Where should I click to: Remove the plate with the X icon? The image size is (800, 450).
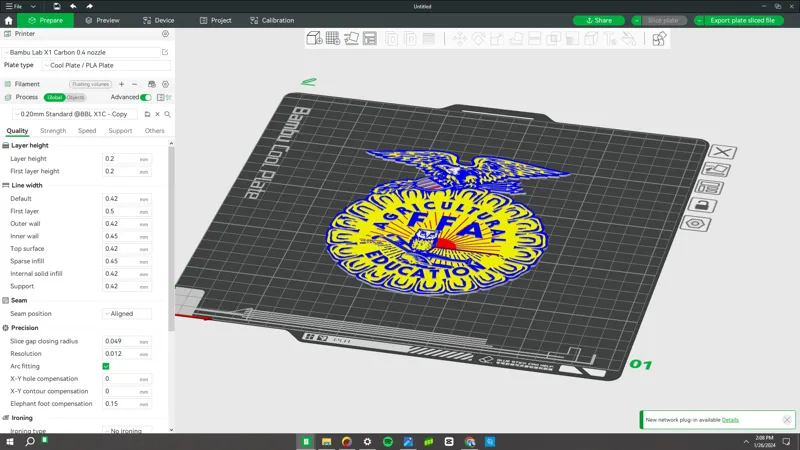(722, 152)
